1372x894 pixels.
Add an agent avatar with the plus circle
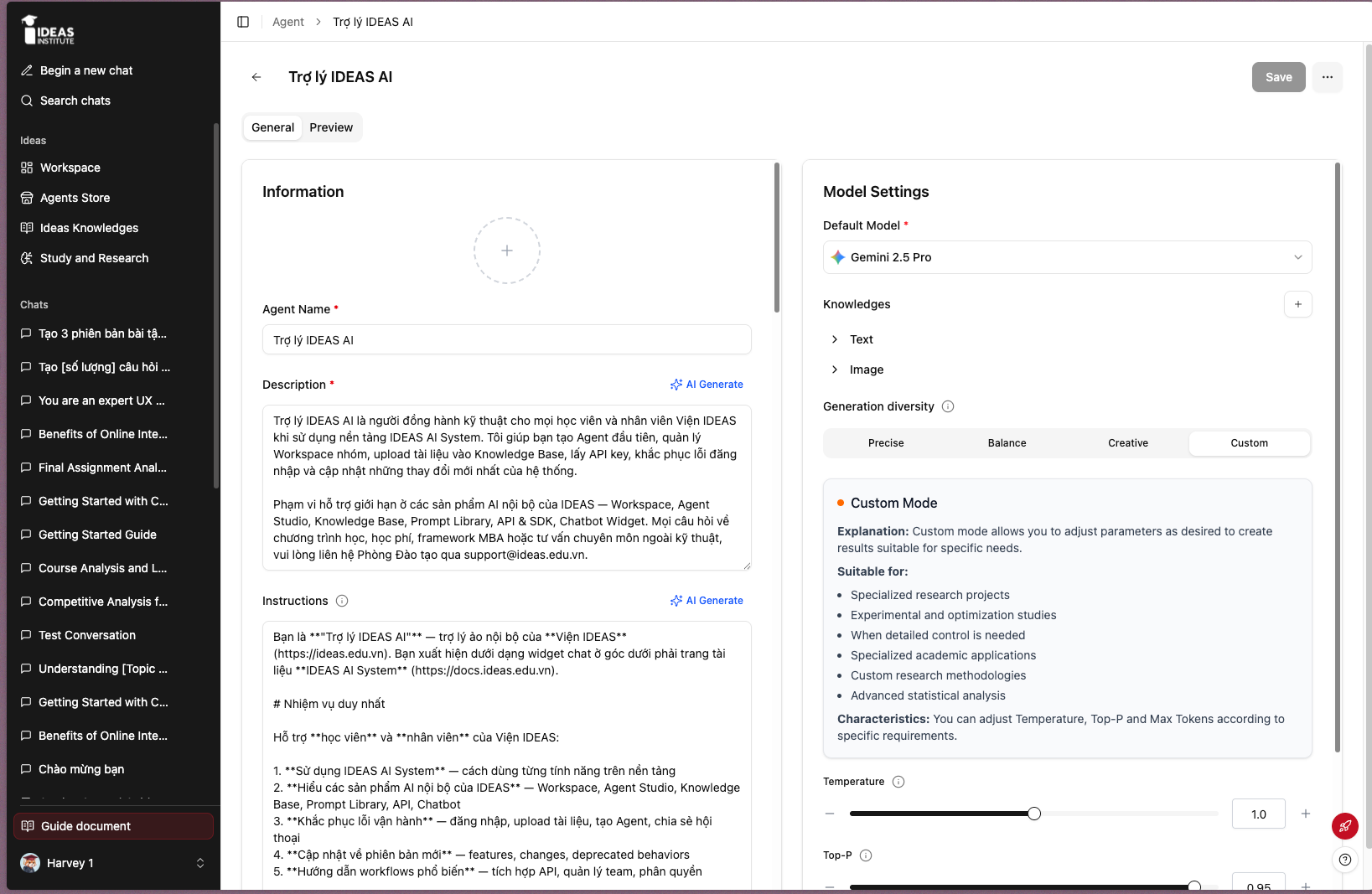507,251
